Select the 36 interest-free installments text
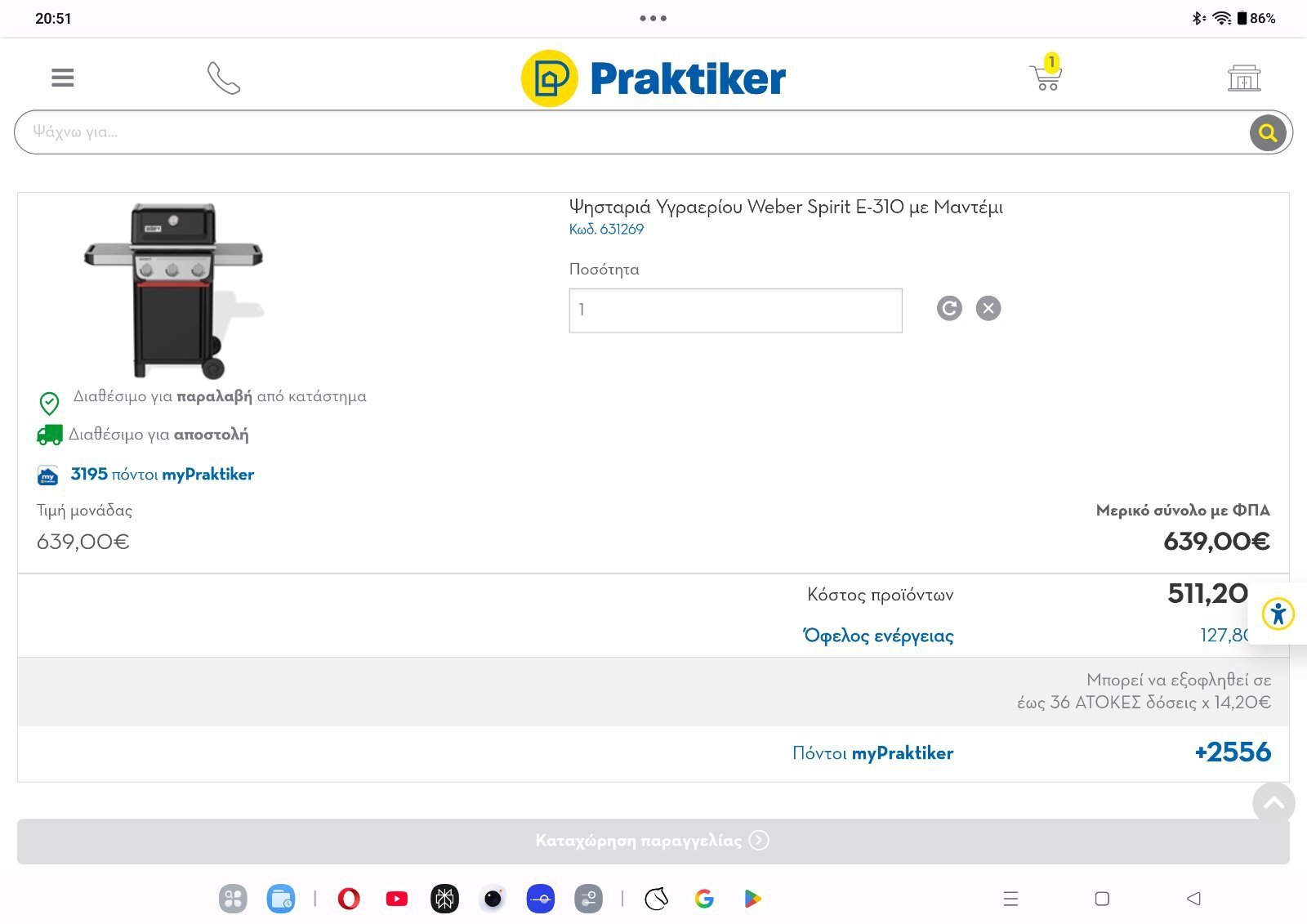 click(x=1144, y=691)
